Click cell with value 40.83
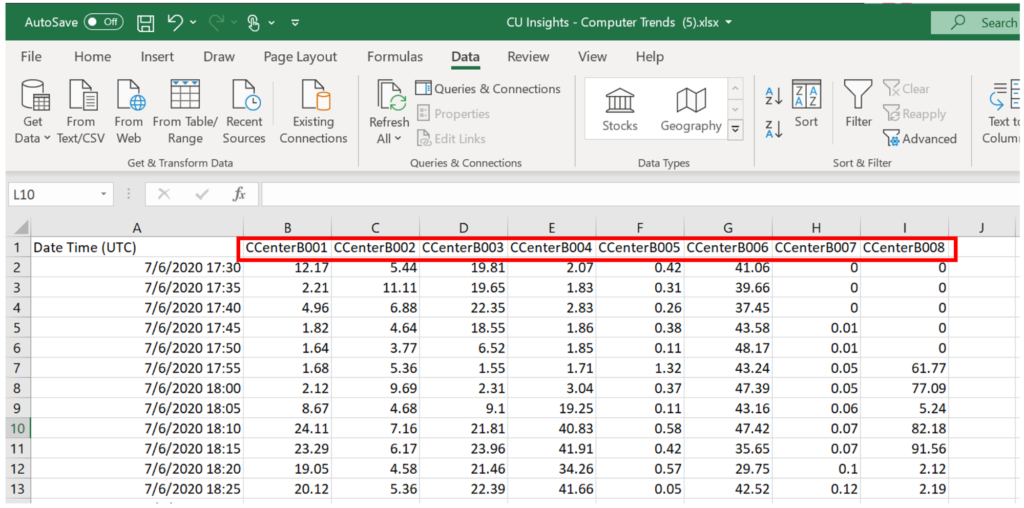 tap(552, 428)
